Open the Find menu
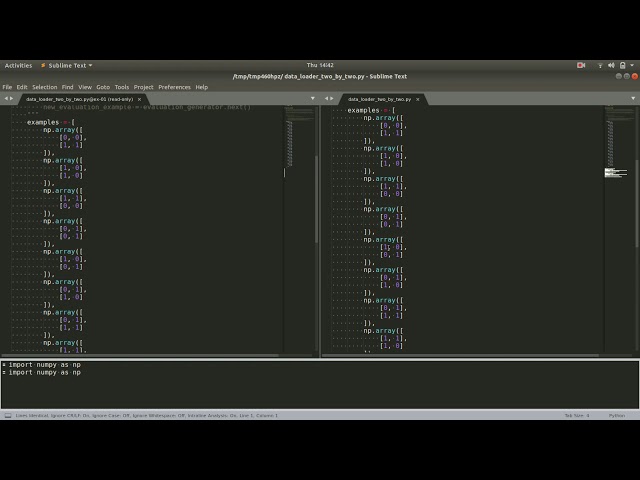Viewport: 640px width, 480px height. 67,87
